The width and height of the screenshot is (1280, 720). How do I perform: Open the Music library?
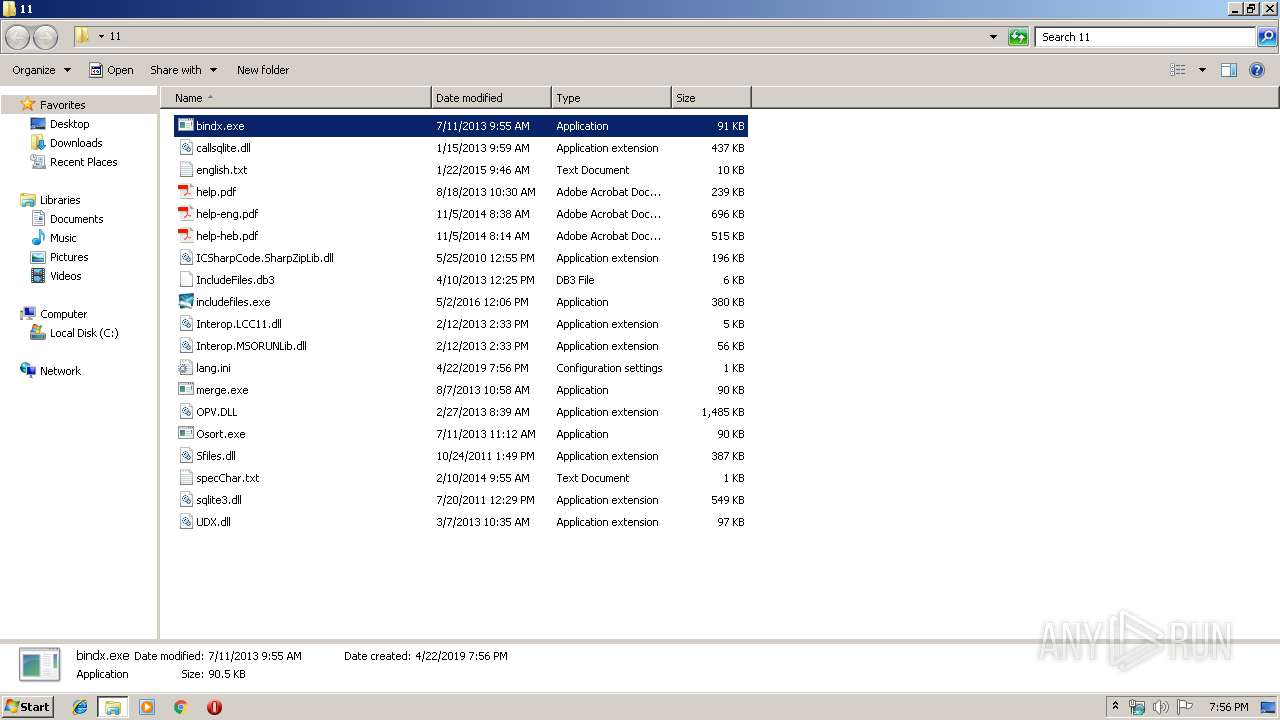pyautogui.click(x=63, y=238)
